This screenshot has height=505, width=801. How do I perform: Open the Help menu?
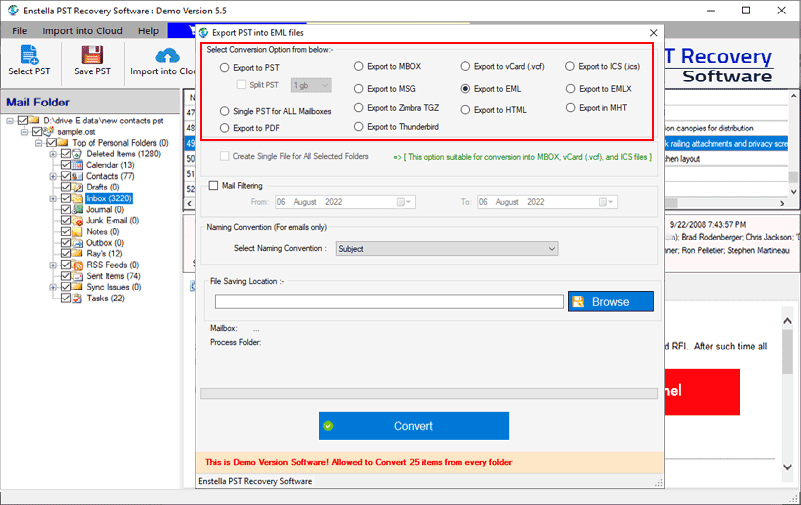click(x=148, y=31)
